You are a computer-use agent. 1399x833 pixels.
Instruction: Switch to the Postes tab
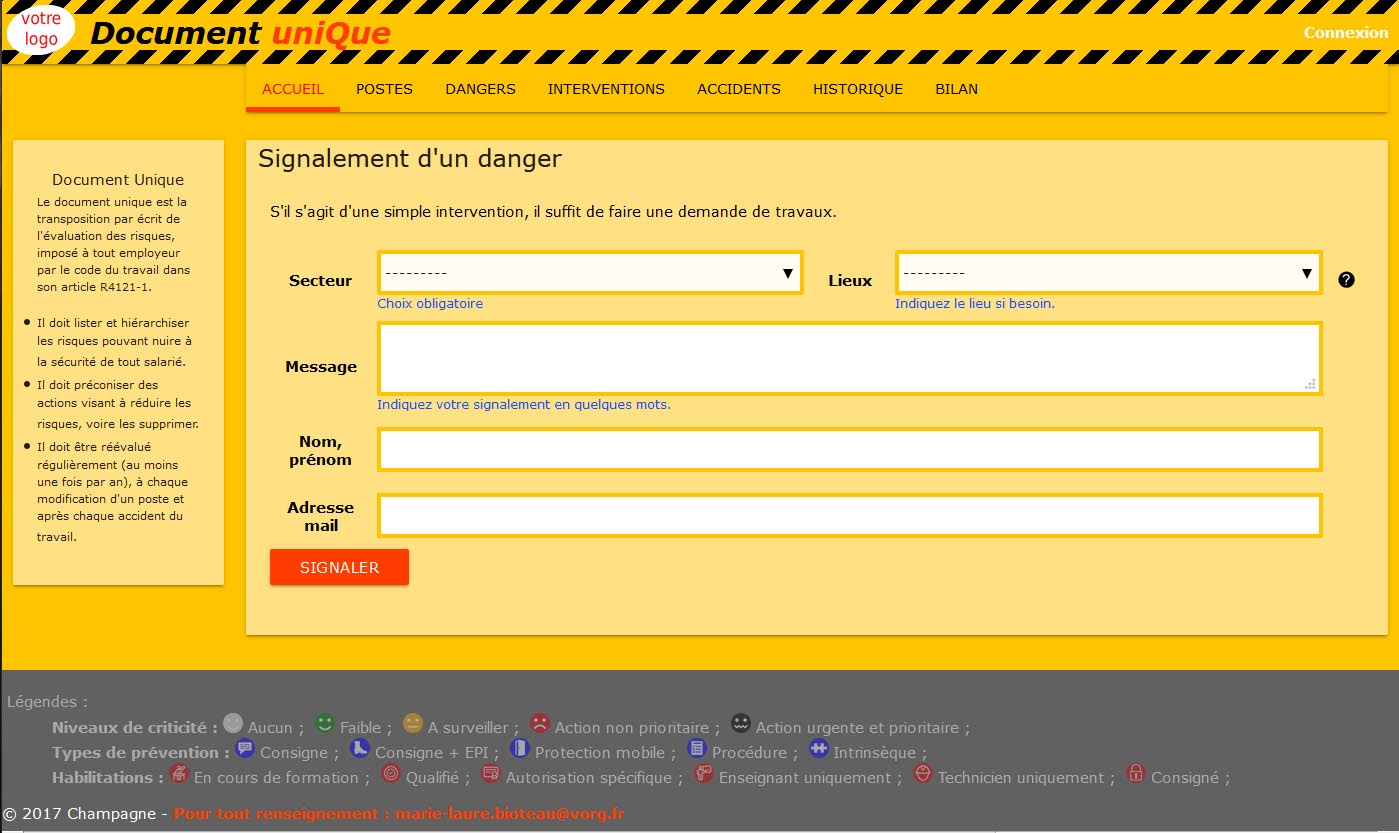pyautogui.click(x=384, y=89)
